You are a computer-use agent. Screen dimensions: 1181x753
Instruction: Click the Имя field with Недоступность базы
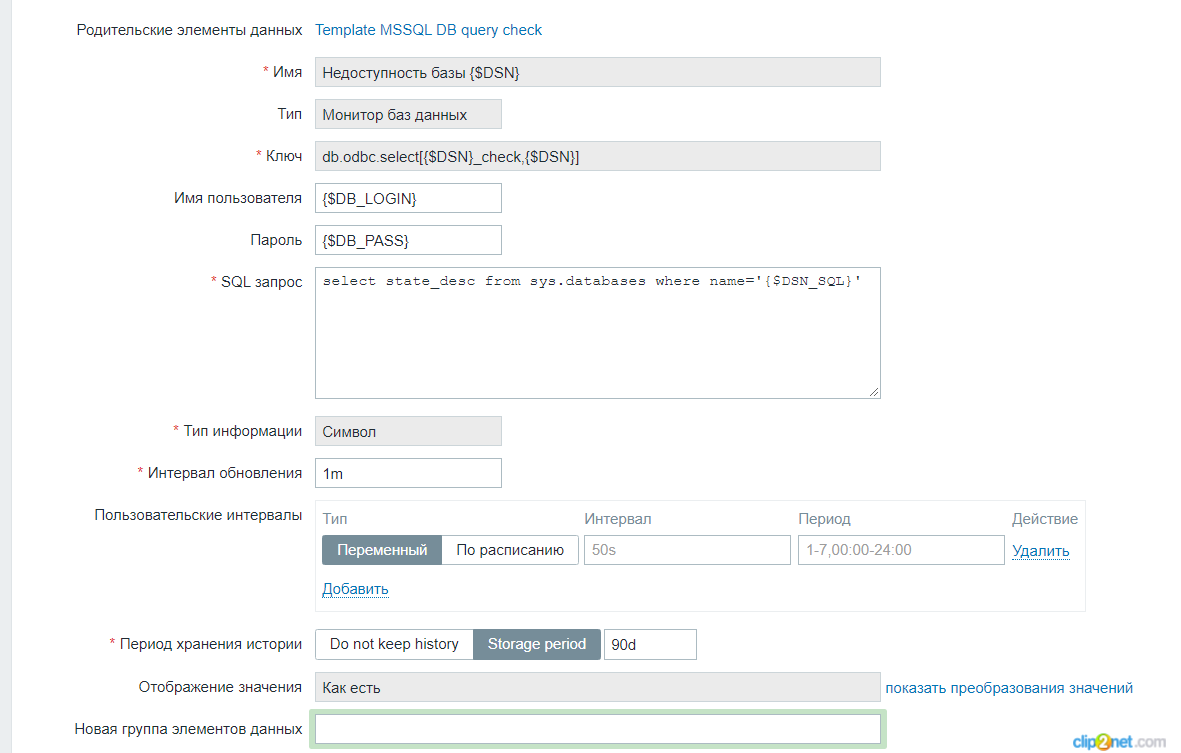597,72
